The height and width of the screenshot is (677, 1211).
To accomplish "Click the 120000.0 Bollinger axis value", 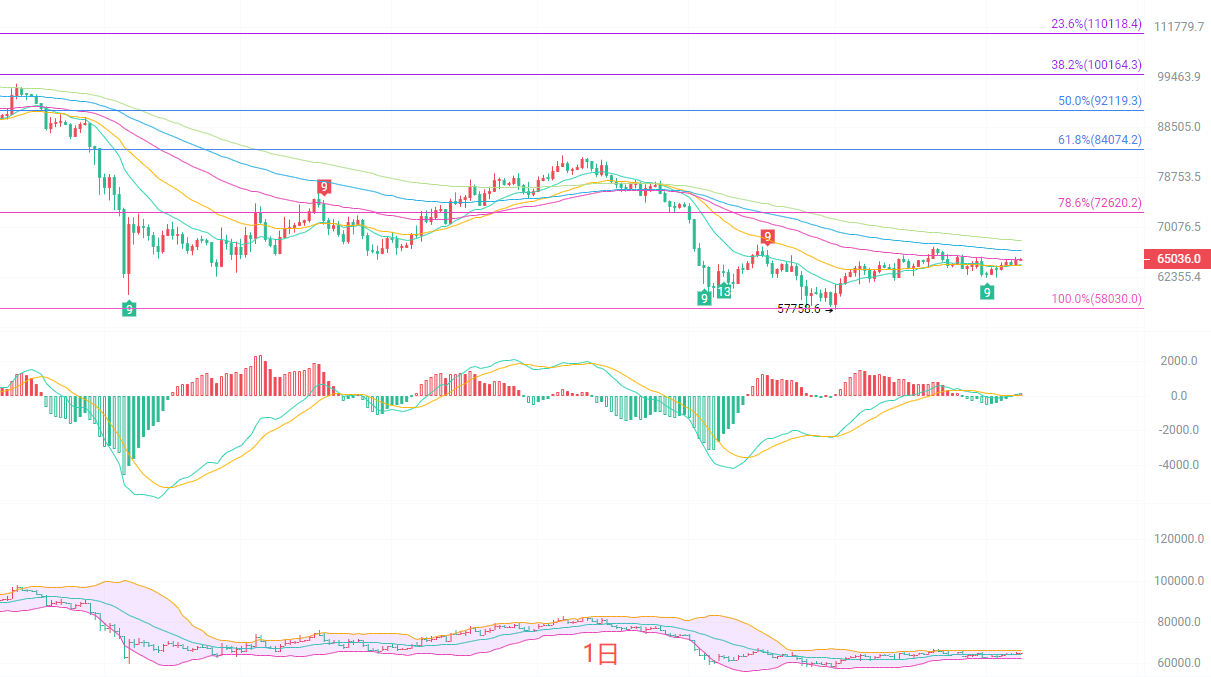I will coord(1178,539).
